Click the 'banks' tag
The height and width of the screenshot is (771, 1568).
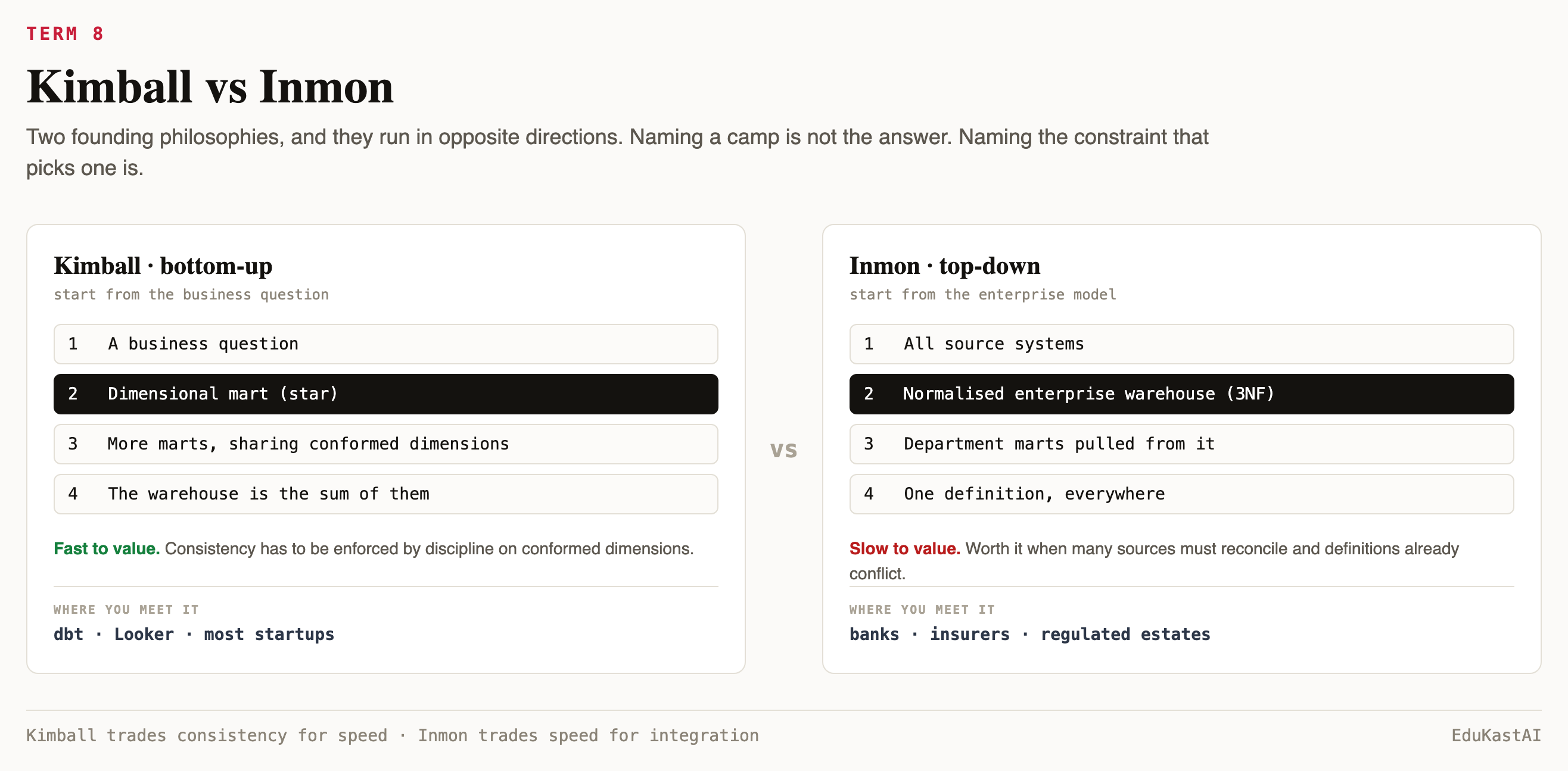tap(874, 634)
